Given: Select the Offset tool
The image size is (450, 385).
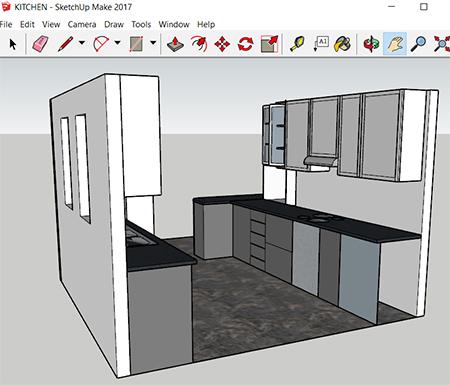Looking at the screenshot, I should click(x=199, y=44).
